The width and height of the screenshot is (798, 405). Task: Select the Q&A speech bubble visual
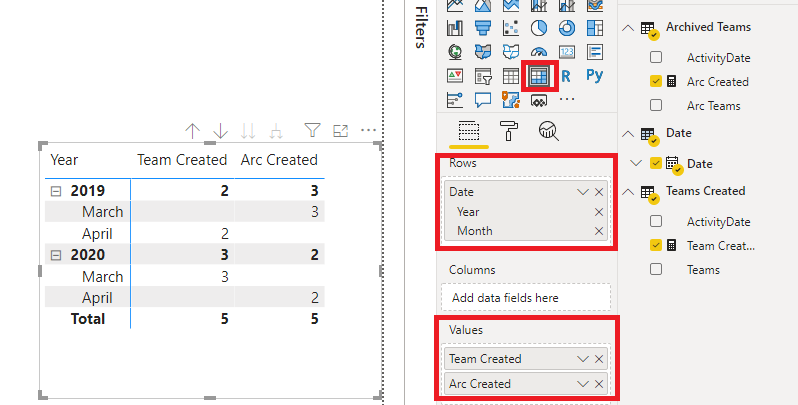[483, 100]
